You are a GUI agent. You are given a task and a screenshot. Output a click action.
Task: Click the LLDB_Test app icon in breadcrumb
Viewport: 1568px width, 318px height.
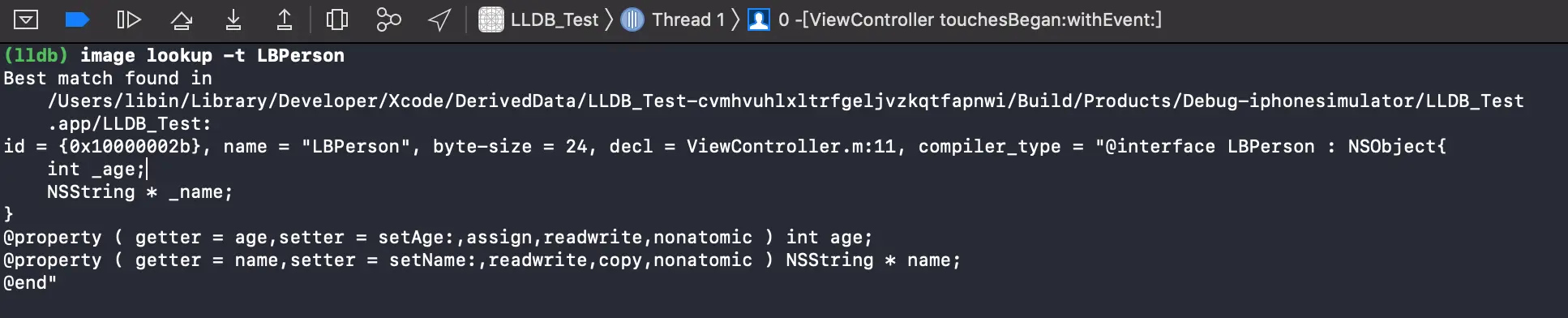pyautogui.click(x=491, y=19)
